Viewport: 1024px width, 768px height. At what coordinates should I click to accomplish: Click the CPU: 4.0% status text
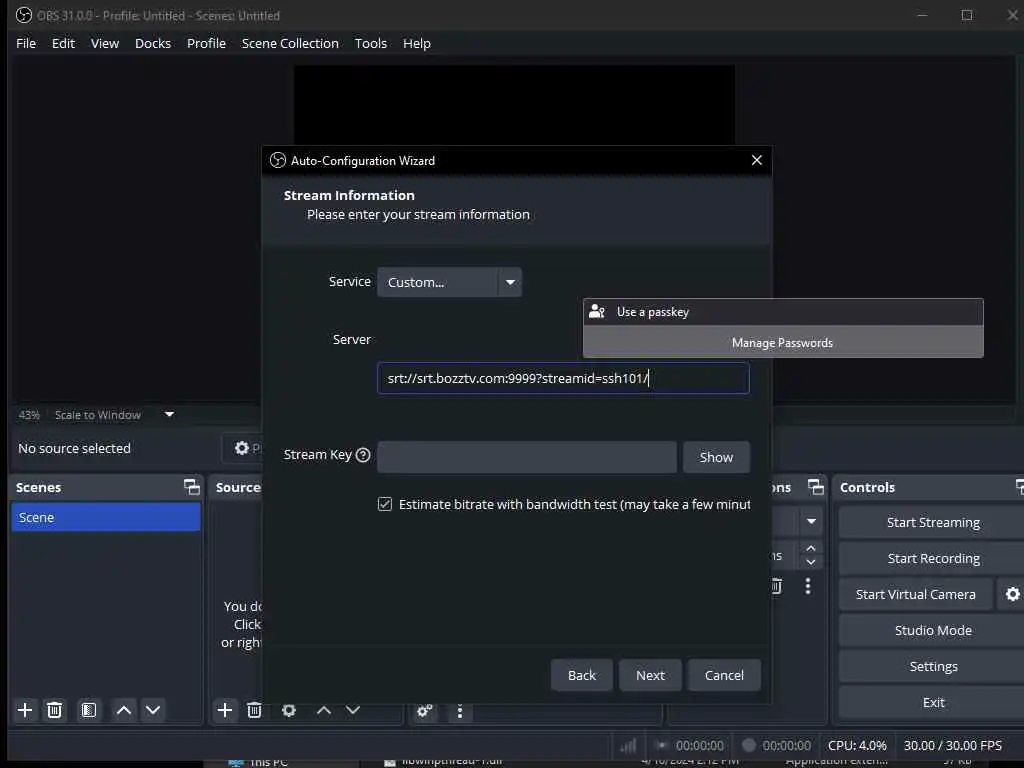[x=857, y=745]
